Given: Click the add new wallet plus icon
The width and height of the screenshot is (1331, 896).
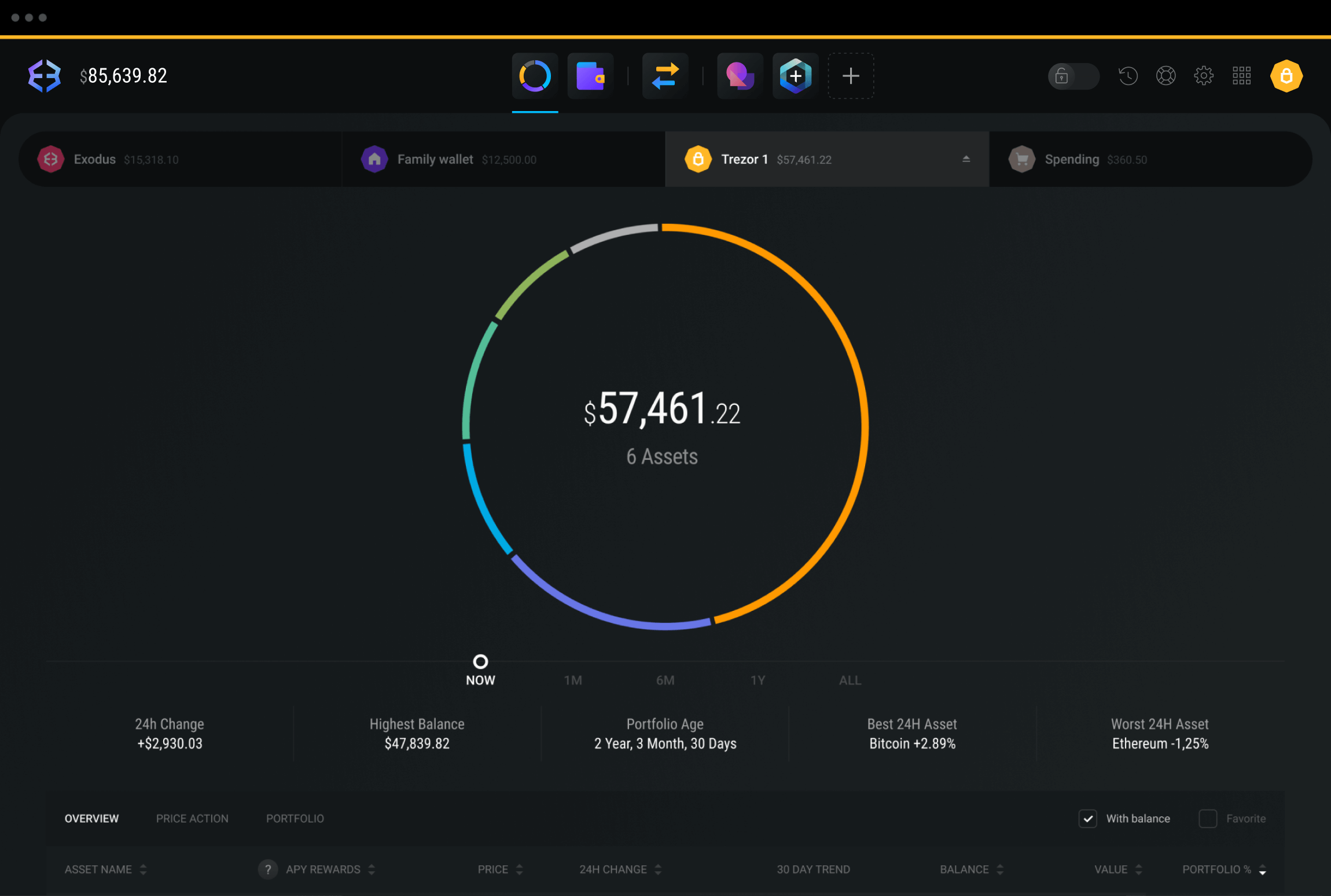Looking at the screenshot, I should pos(852,76).
